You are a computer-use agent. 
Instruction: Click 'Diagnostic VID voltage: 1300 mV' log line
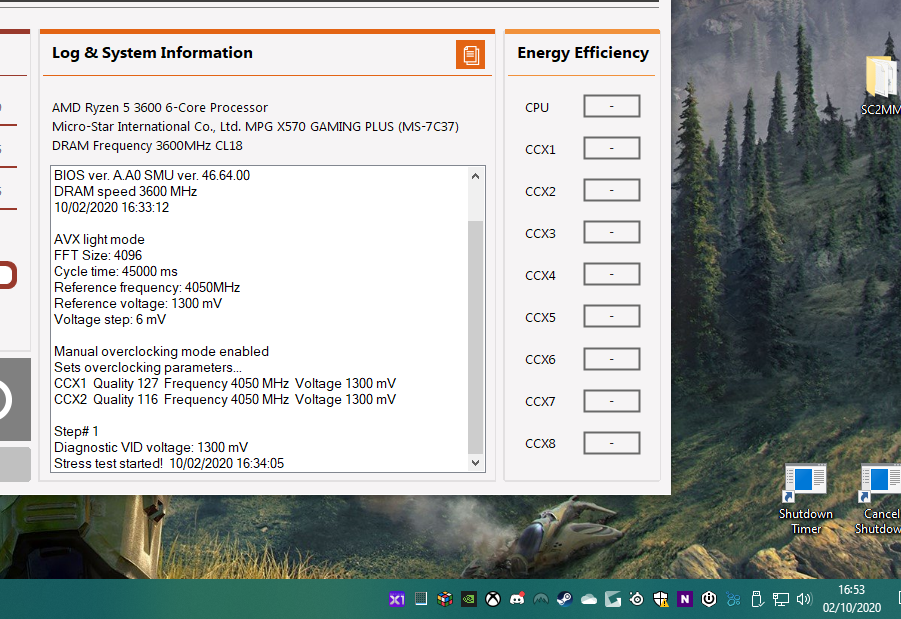(151, 447)
